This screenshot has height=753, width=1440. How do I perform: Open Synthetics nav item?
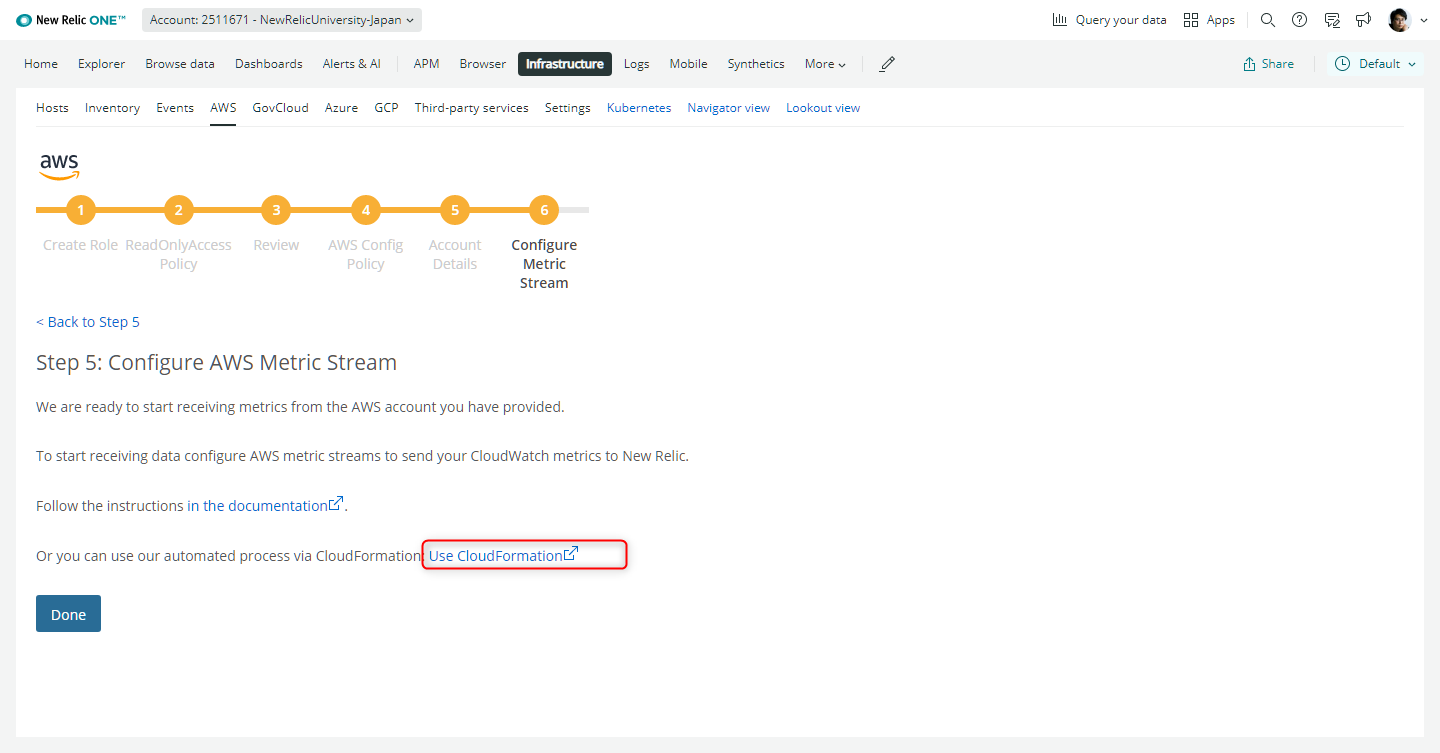[x=756, y=64]
